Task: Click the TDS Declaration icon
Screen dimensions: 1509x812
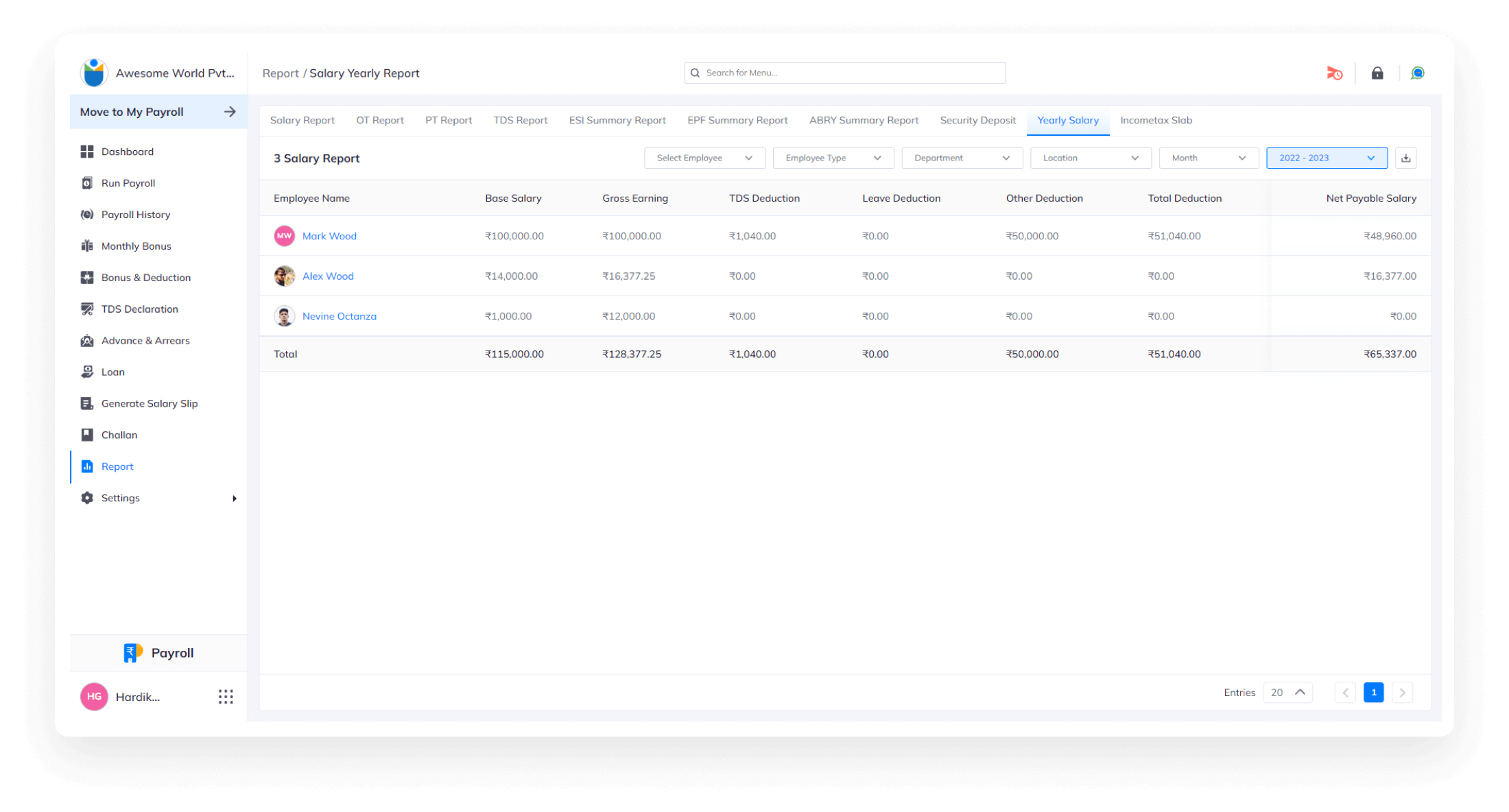Action: 87,308
